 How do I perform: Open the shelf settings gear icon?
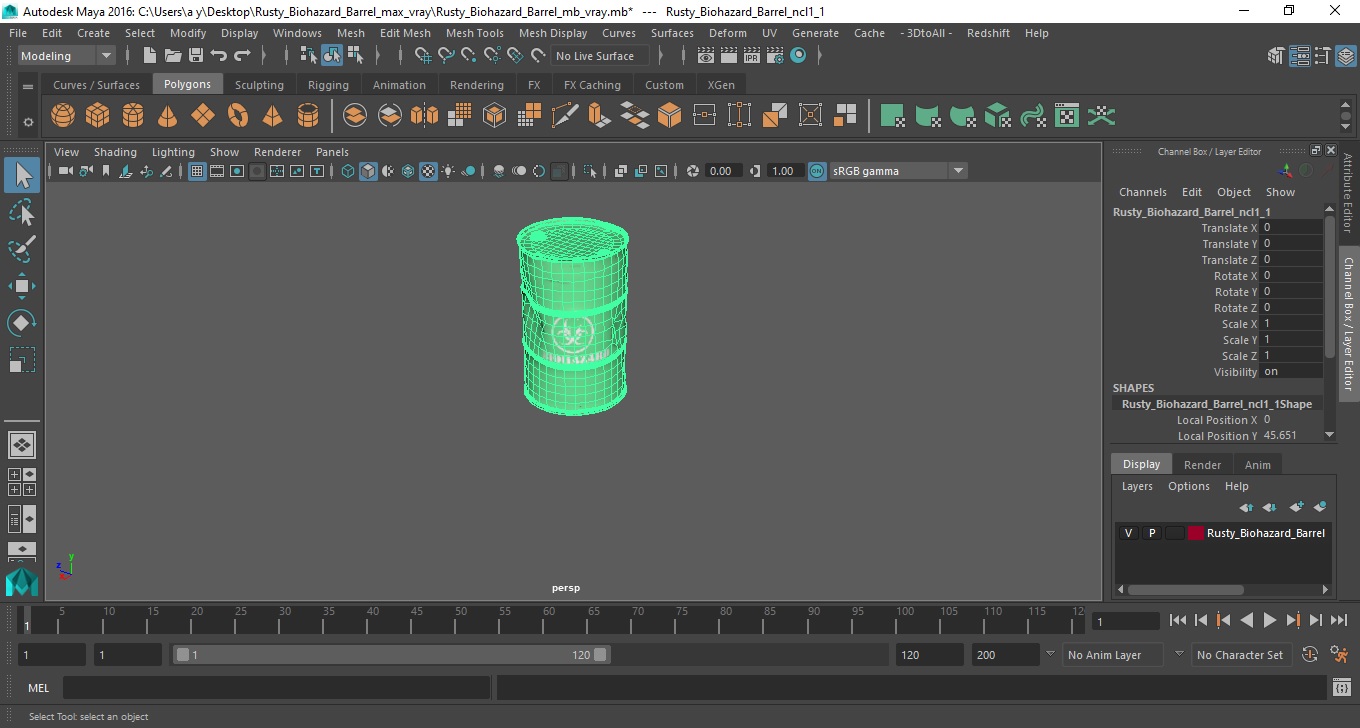pyautogui.click(x=28, y=122)
